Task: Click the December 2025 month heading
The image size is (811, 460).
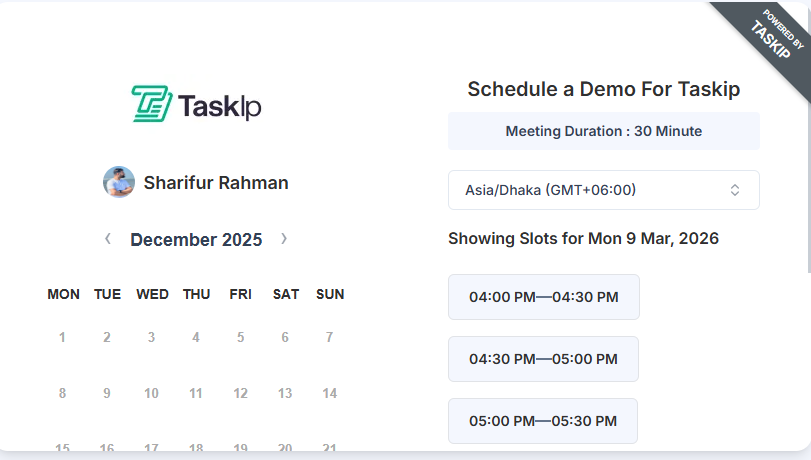Action: (196, 240)
